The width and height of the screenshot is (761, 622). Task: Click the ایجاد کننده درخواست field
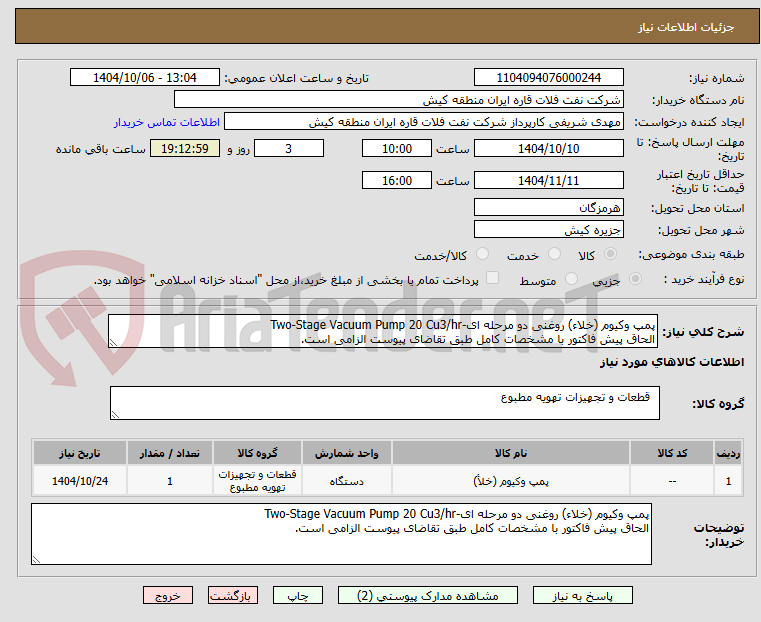[x=424, y=122]
